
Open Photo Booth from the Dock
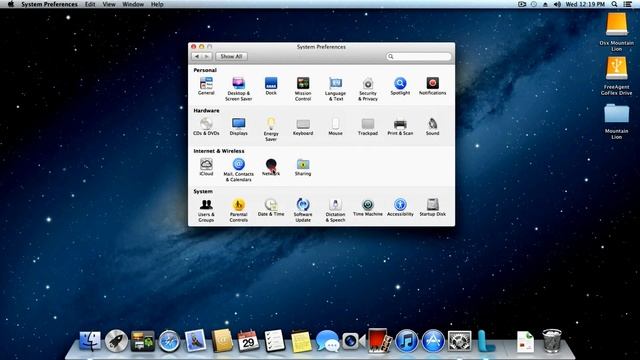coord(379,340)
